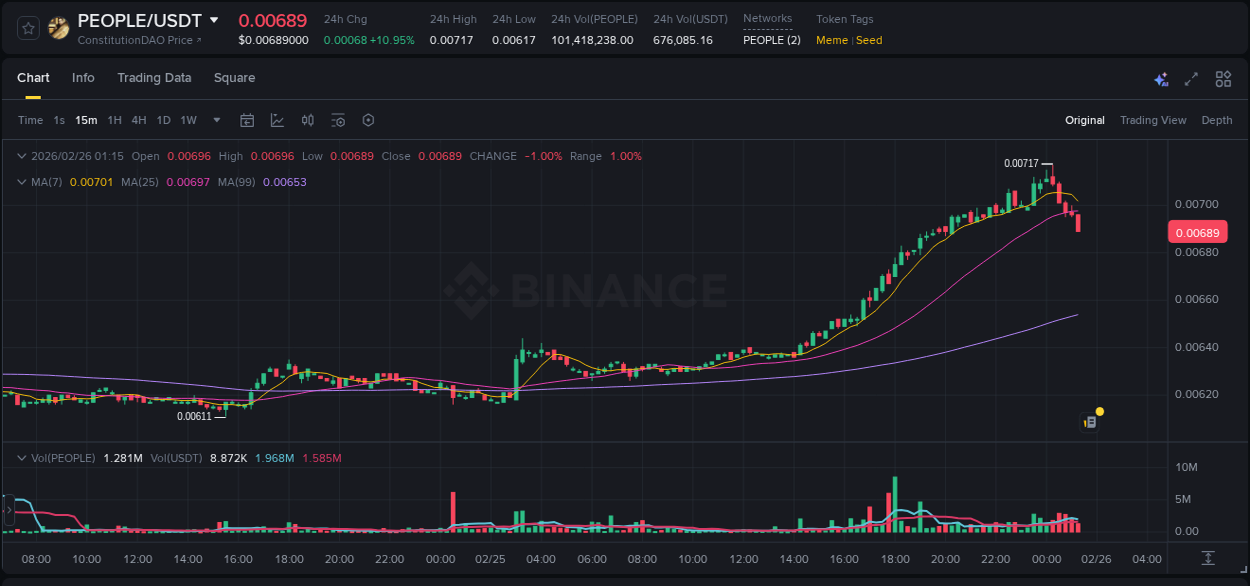1250x586 pixels.
Task: Open the technical indicators settings icon
Action: 338,120
